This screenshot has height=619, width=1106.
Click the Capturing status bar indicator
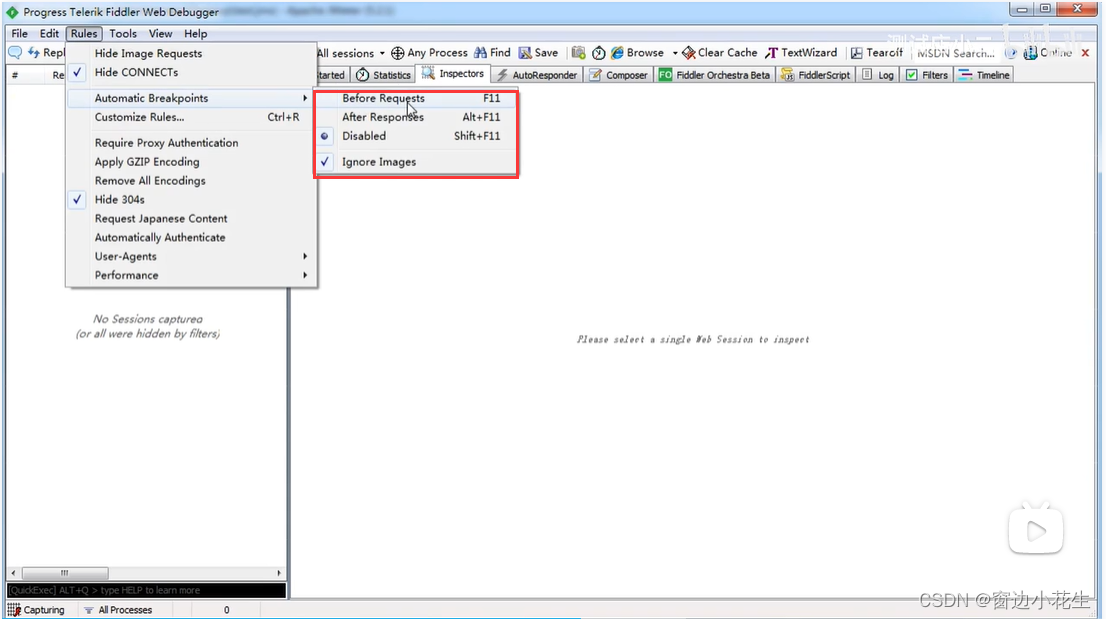[x=36, y=610]
